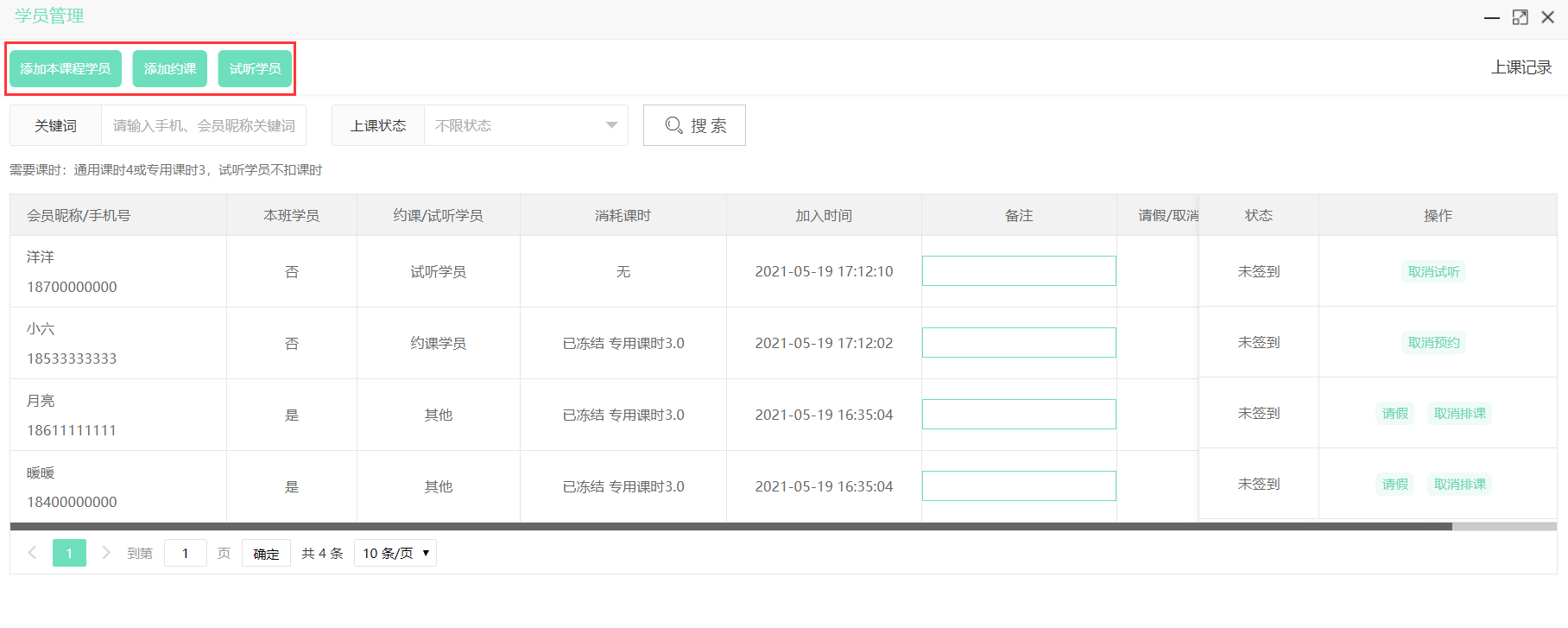Click the 约课/试听学员 column header
The width and height of the screenshot is (1568, 628).
pos(438,215)
